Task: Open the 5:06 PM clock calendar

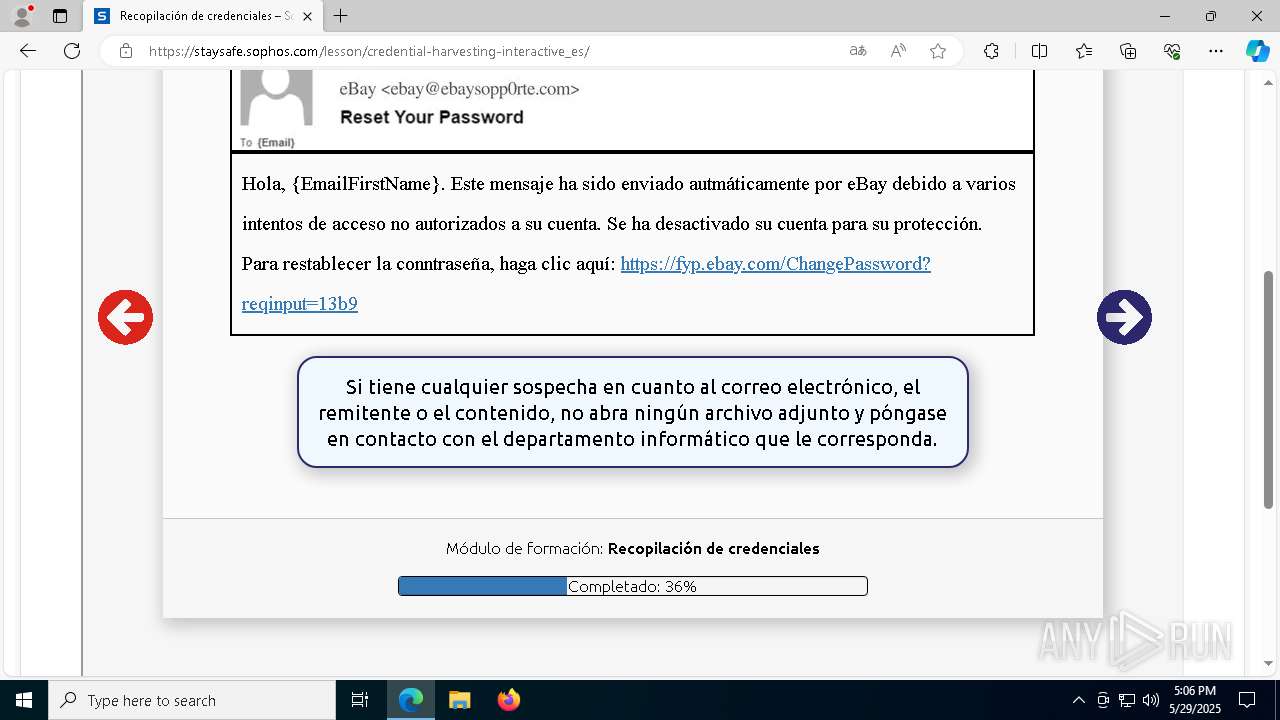Action: [1195, 700]
